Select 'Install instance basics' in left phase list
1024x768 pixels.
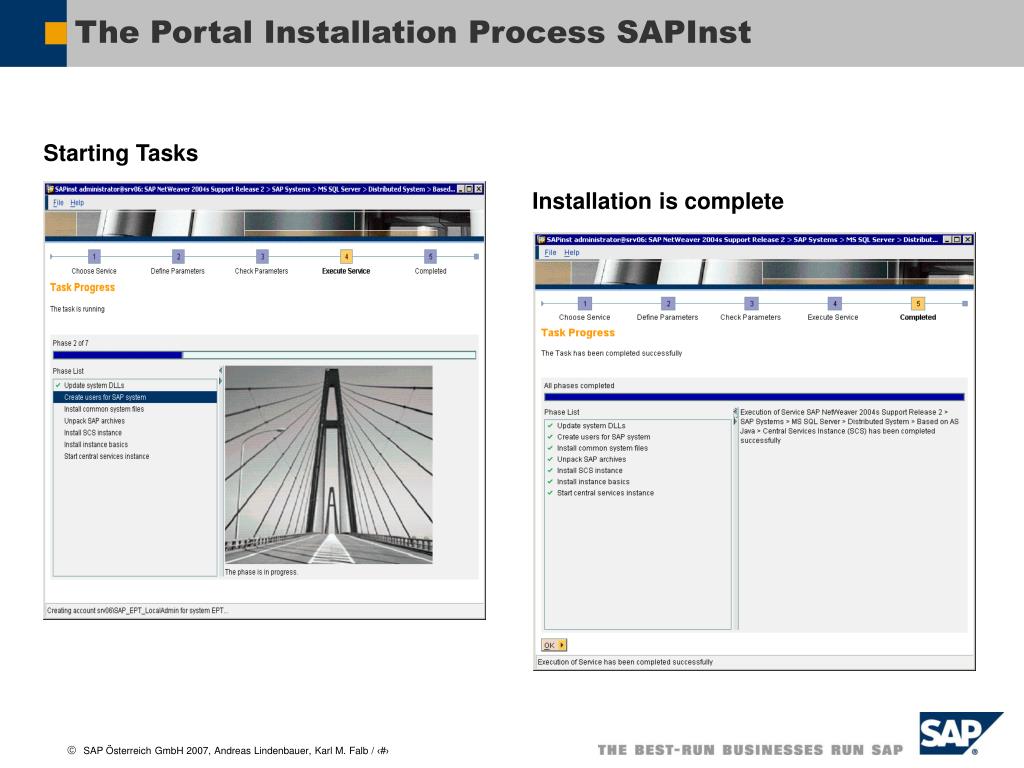[96, 445]
